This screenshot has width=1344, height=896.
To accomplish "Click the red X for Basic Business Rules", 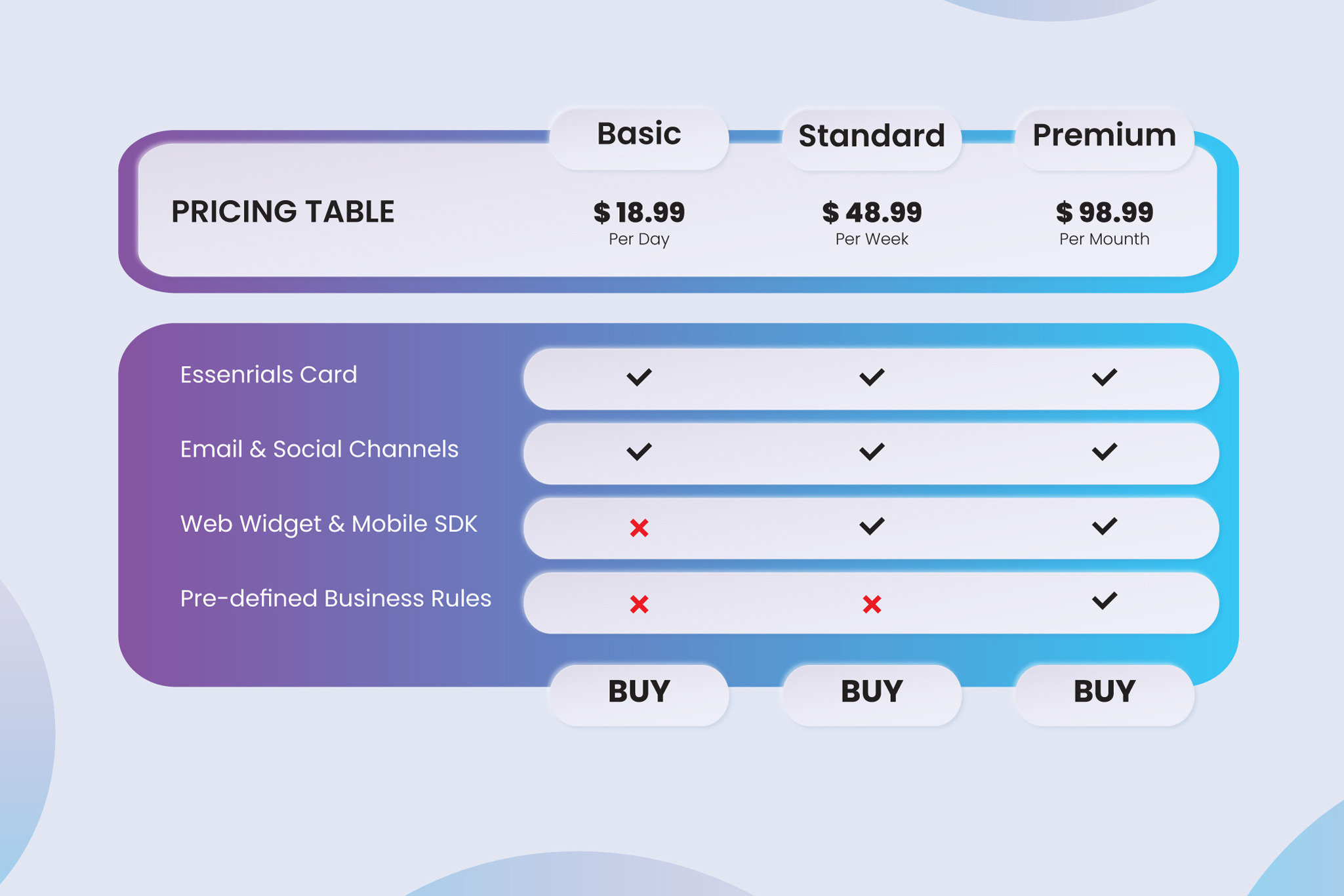I will (x=639, y=604).
